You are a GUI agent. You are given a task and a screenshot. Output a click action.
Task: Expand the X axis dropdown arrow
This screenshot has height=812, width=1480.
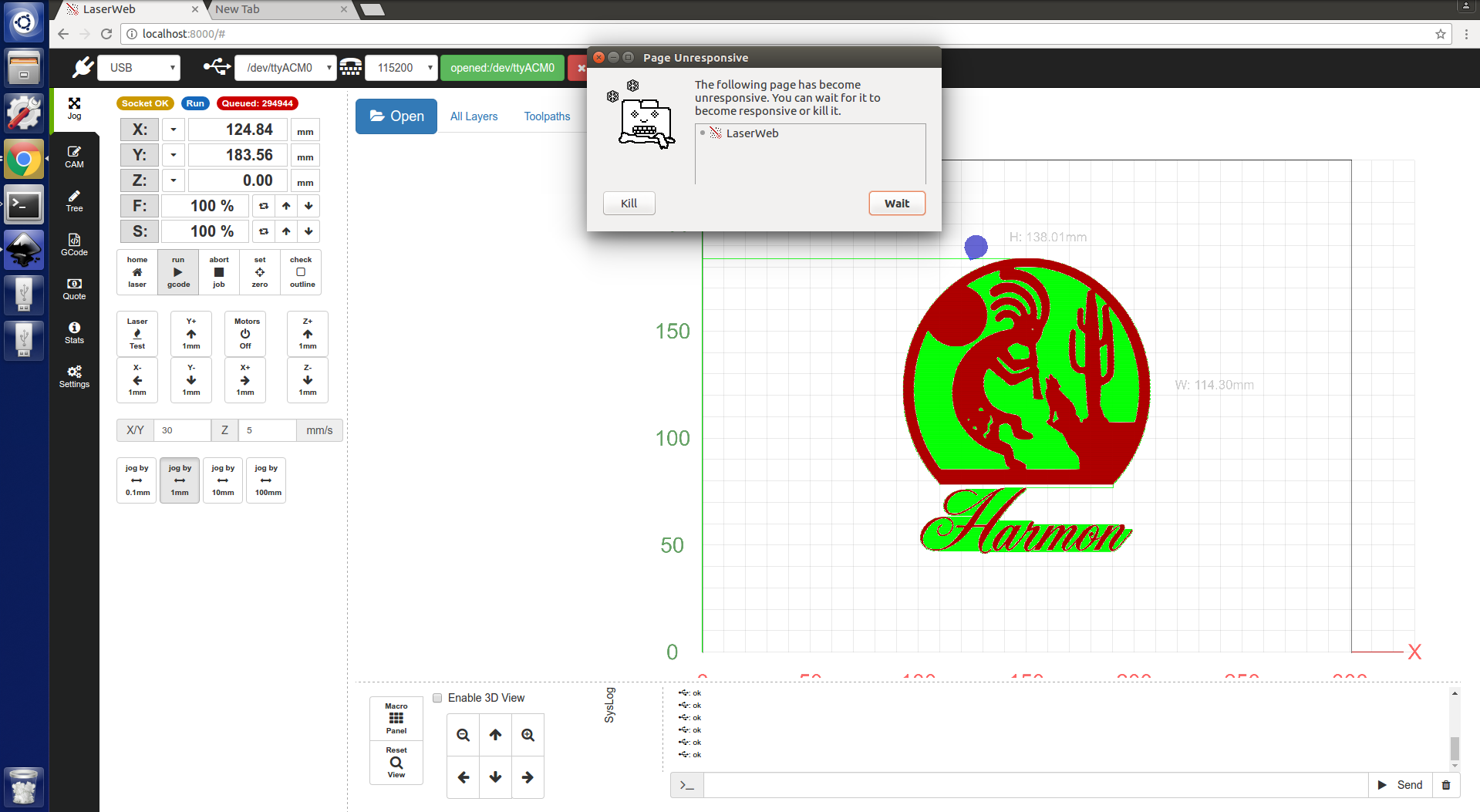pyautogui.click(x=174, y=130)
